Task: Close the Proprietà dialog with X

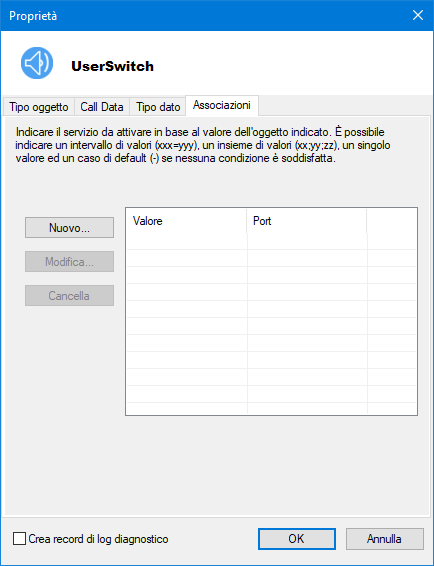Action: 418,16
